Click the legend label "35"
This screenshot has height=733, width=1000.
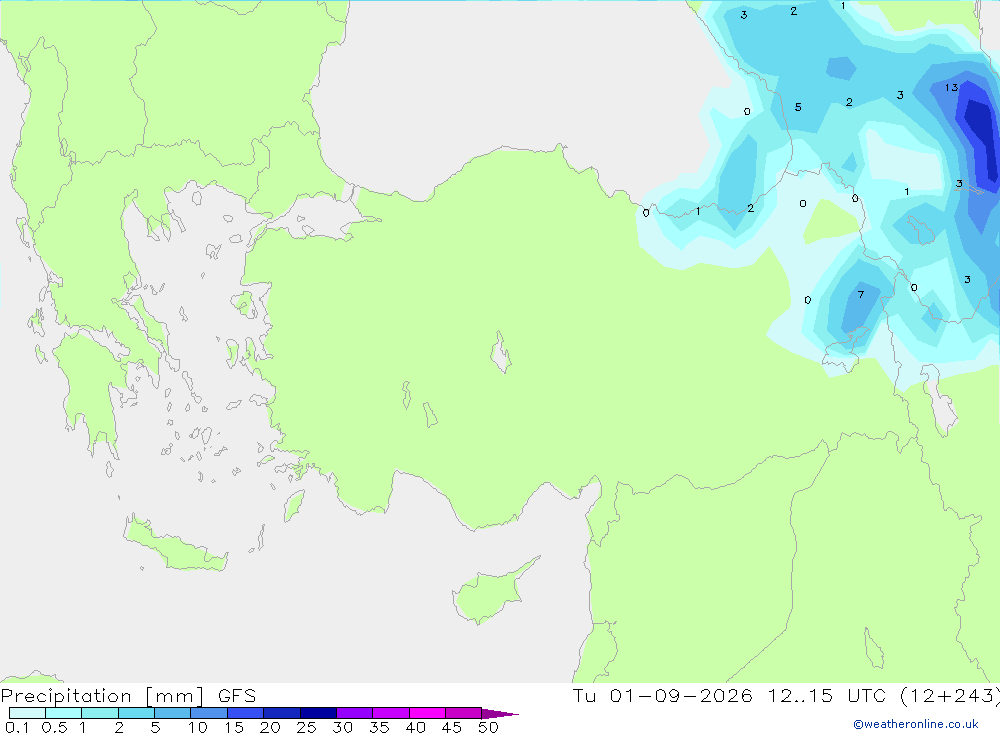click(x=379, y=727)
